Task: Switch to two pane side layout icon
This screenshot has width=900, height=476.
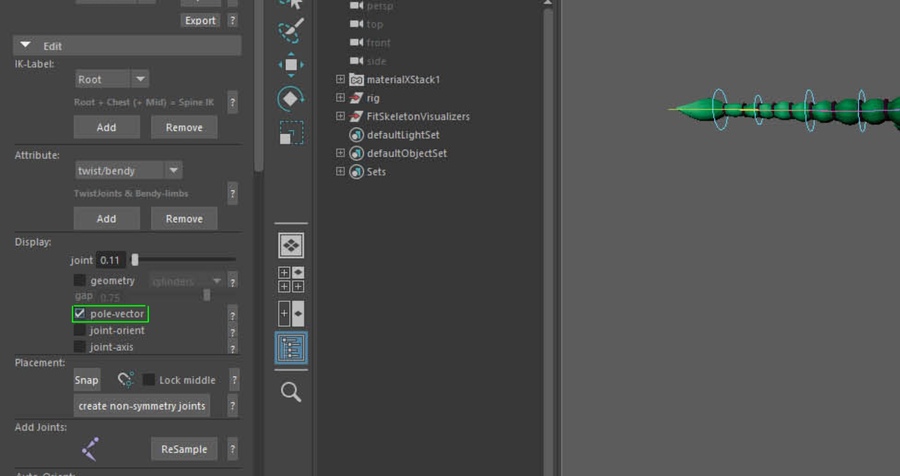Action: click(x=291, y=314)
